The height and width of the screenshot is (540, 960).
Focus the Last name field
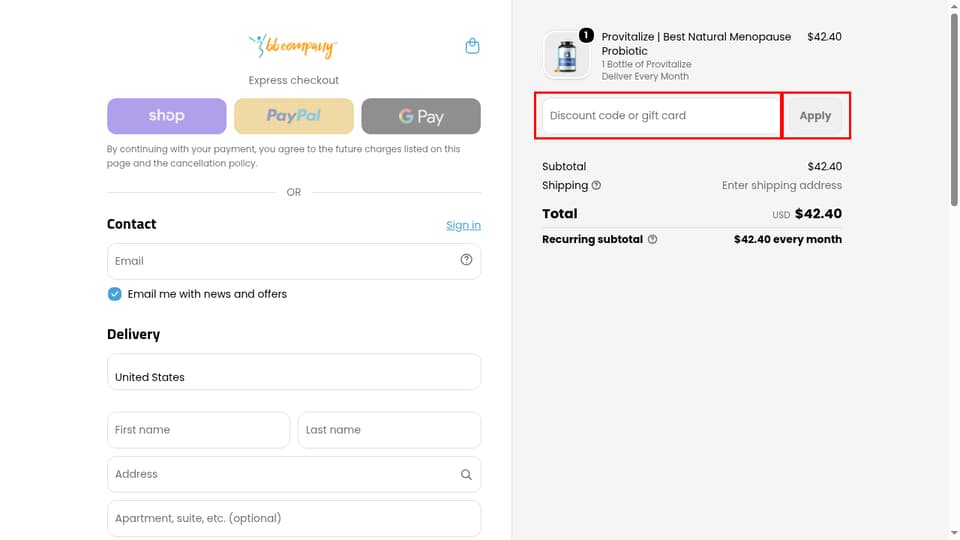(389, 430)
